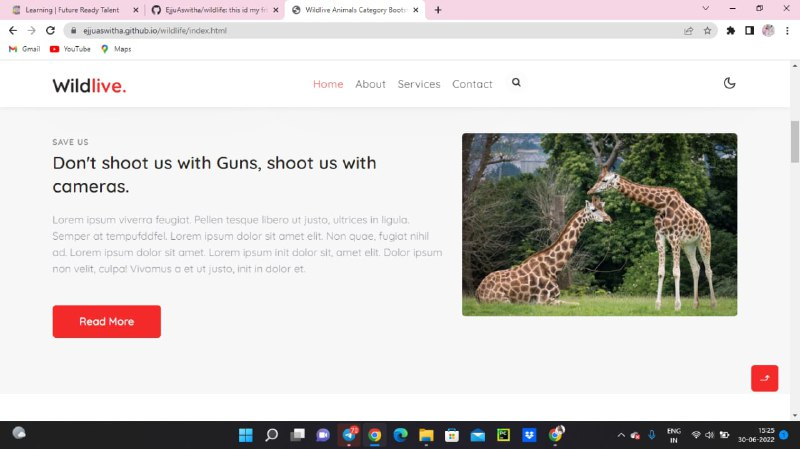
Task: Bookmark this page with star icon
Action: click(707, 31)
